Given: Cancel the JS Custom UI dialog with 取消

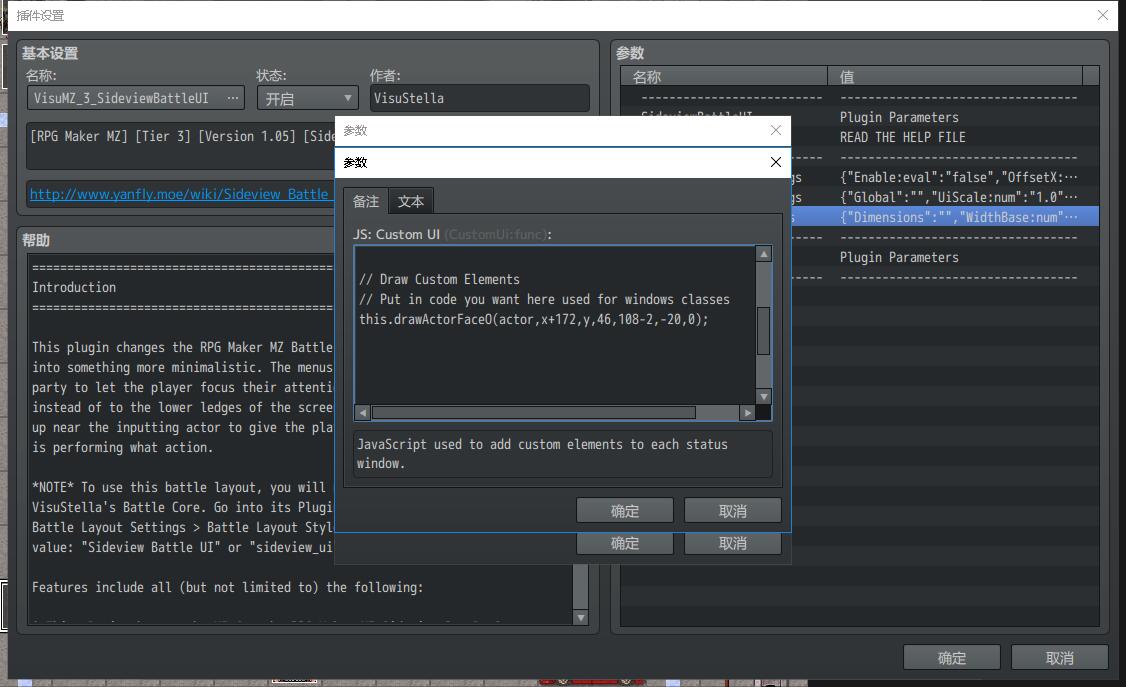Looking at the screenshot, I should tap(732, 510).
